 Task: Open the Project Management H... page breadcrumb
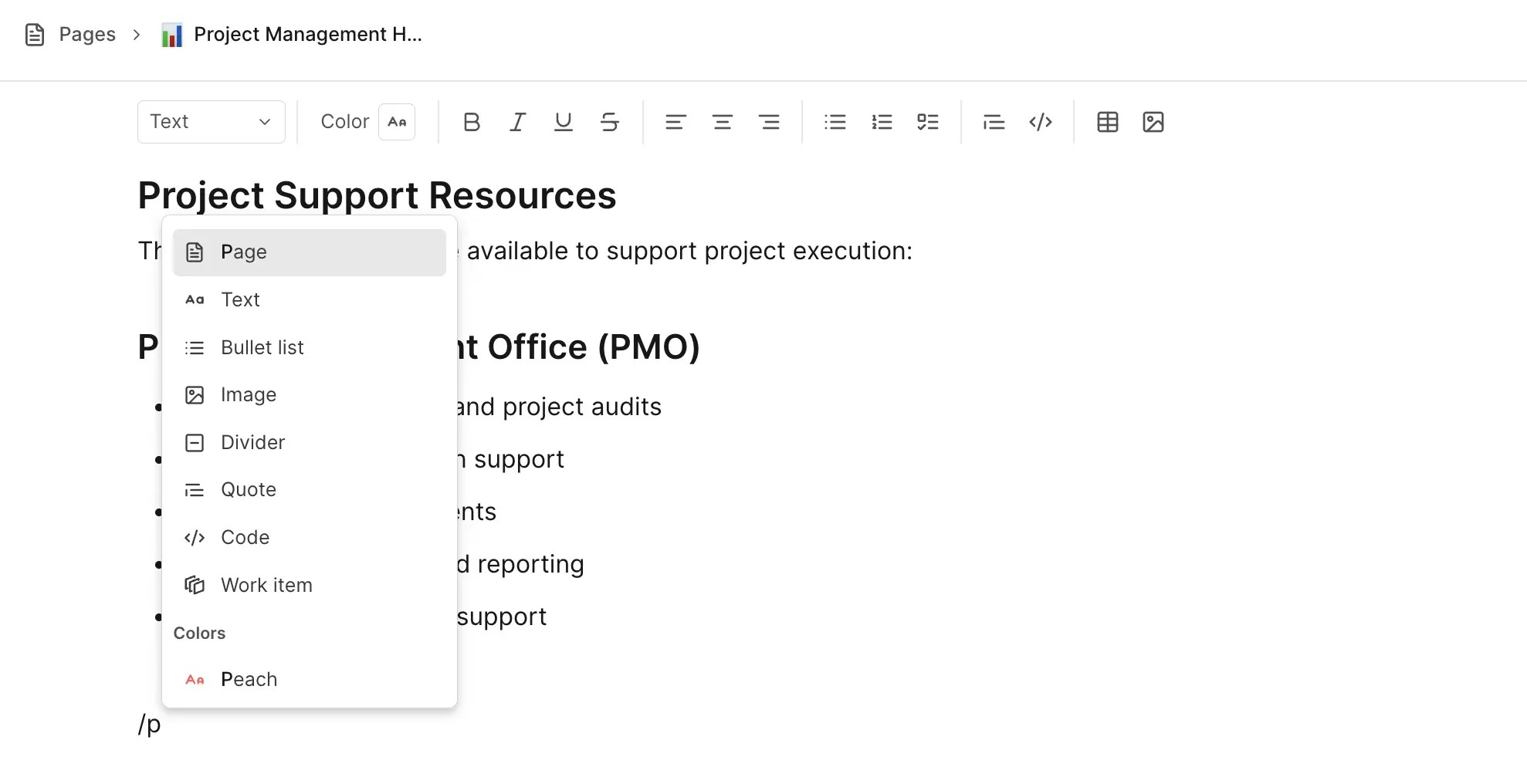point(307,34)
